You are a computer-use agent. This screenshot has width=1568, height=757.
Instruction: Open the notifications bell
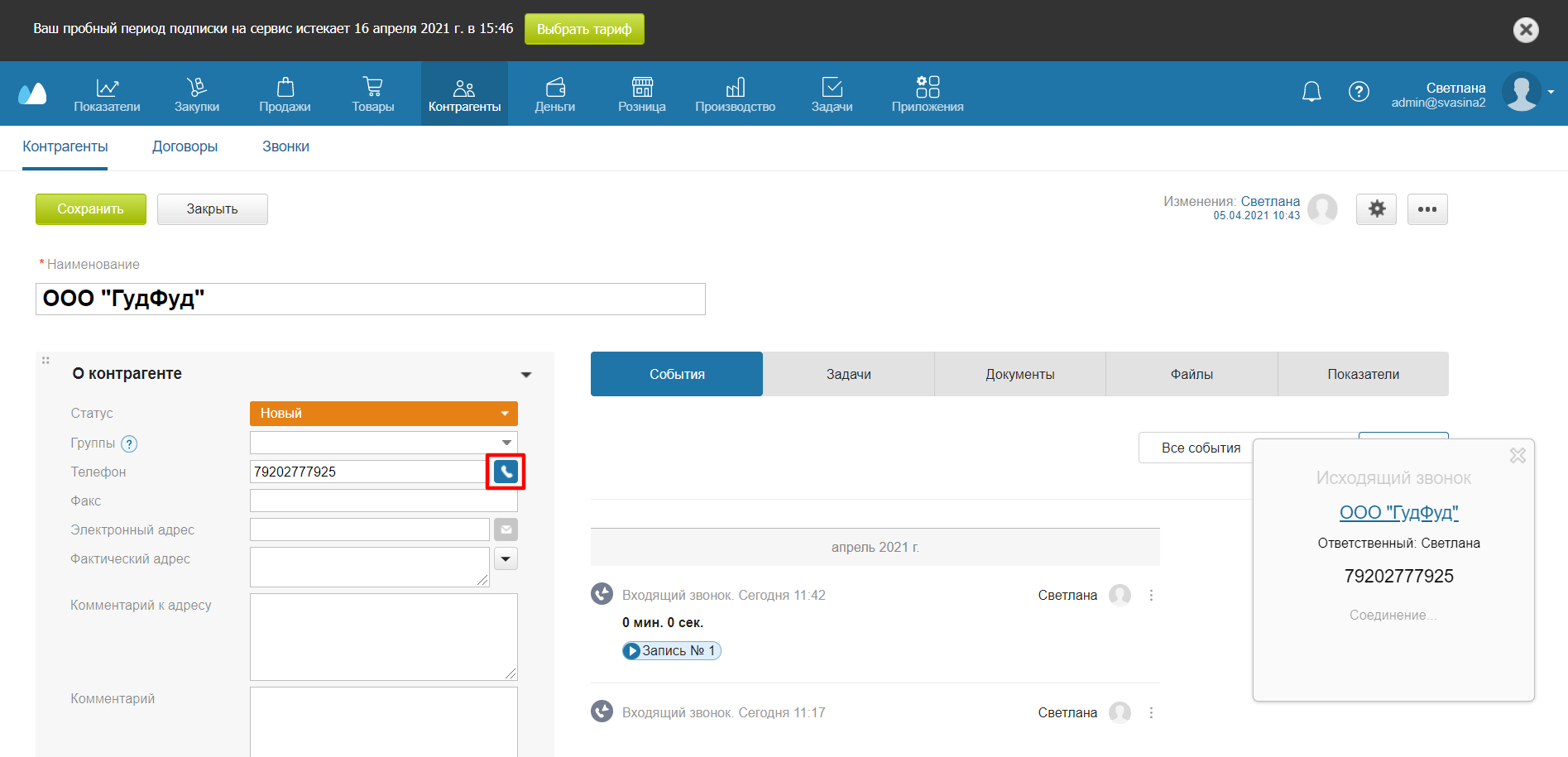1311,92
